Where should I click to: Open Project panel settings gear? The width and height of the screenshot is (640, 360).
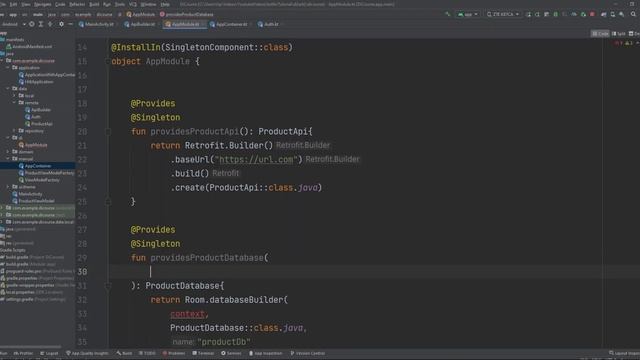pos(61,24)
